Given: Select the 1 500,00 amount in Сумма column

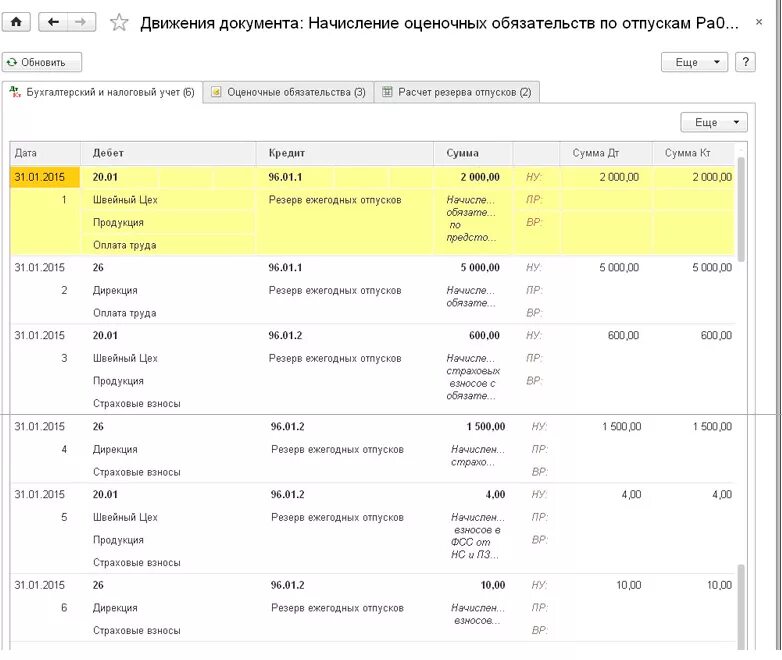Looking at the screenshot, I should point(486,427).
